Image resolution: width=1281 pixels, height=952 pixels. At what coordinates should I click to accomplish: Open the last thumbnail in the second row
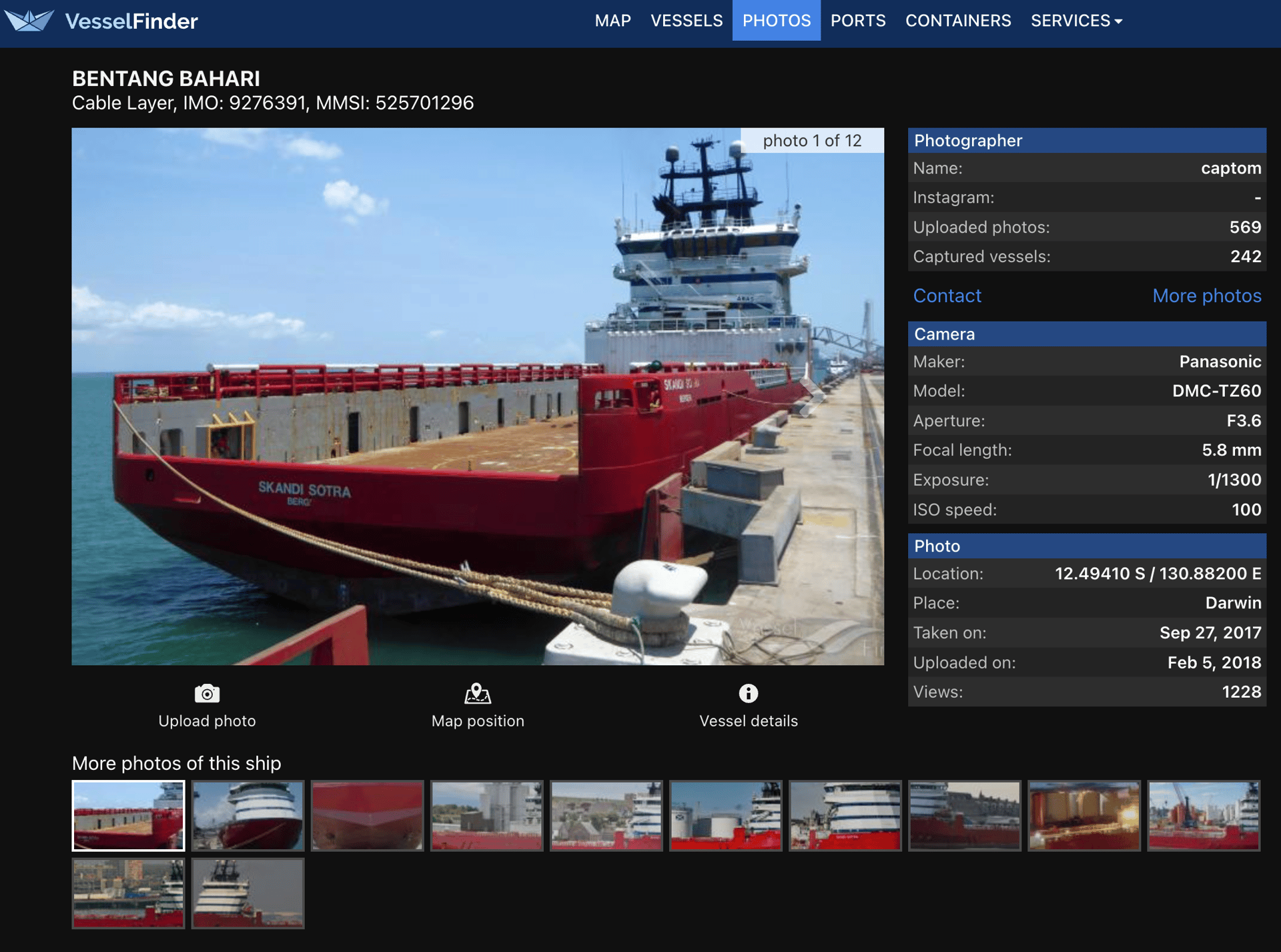click(x=248, y=893)
